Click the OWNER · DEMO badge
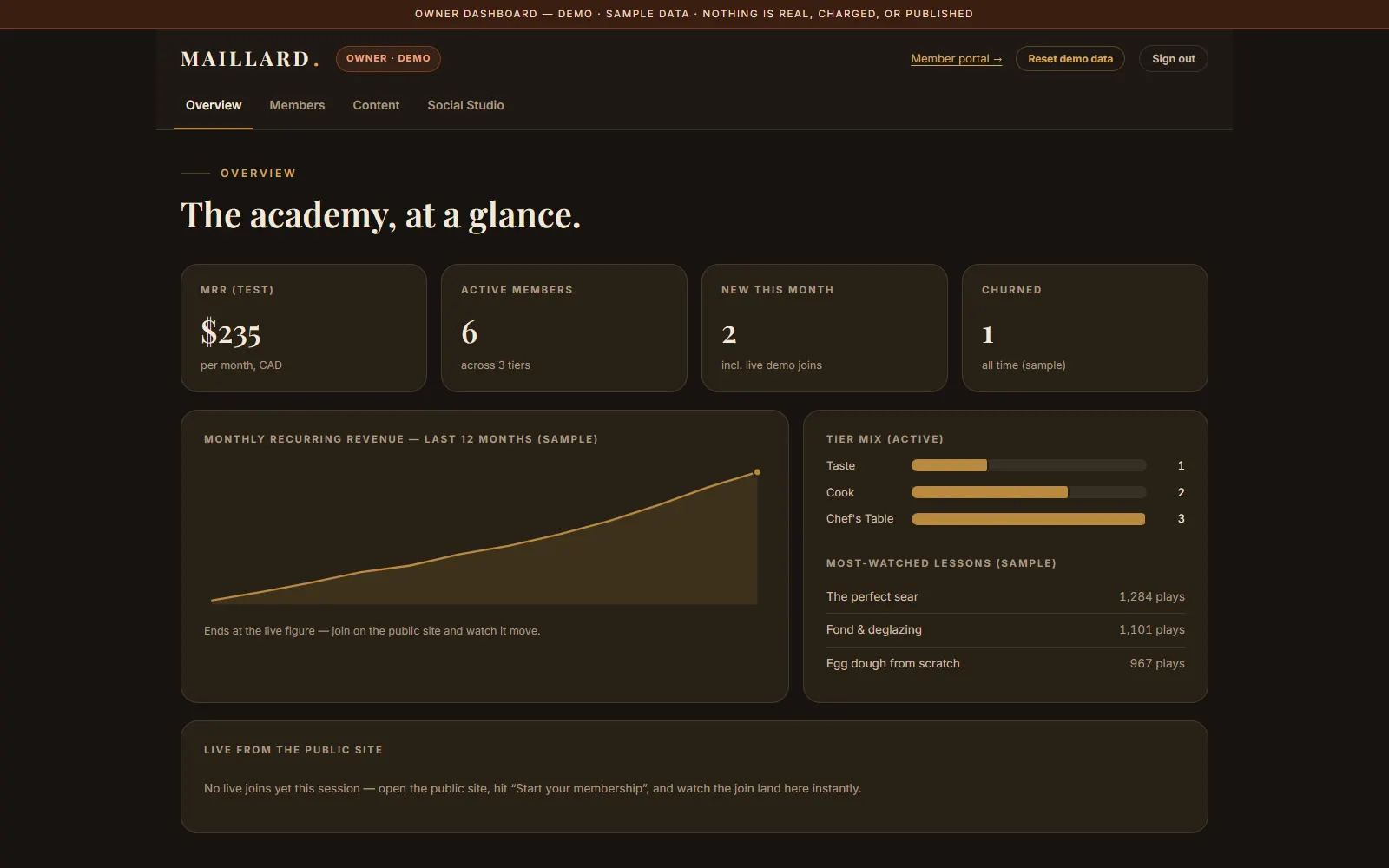1389x868 pixels. [x=388, y=59]
